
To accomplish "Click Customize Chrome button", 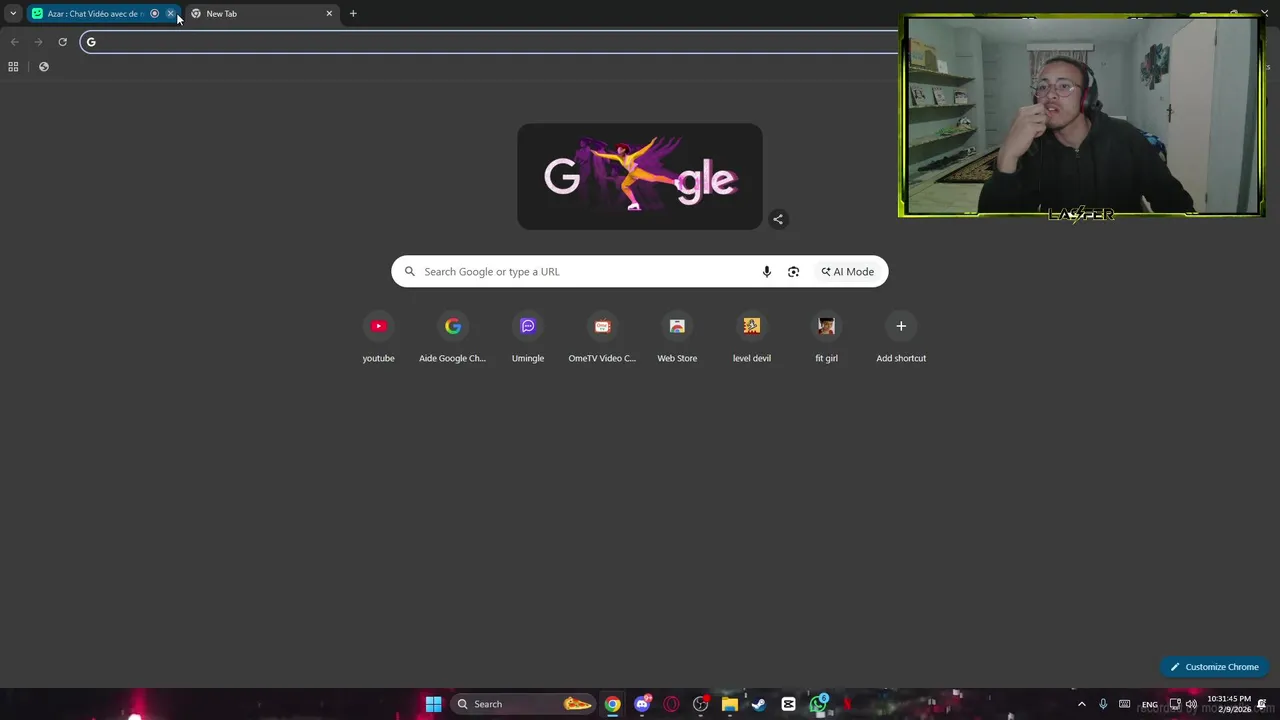I will pos(1214,667).
